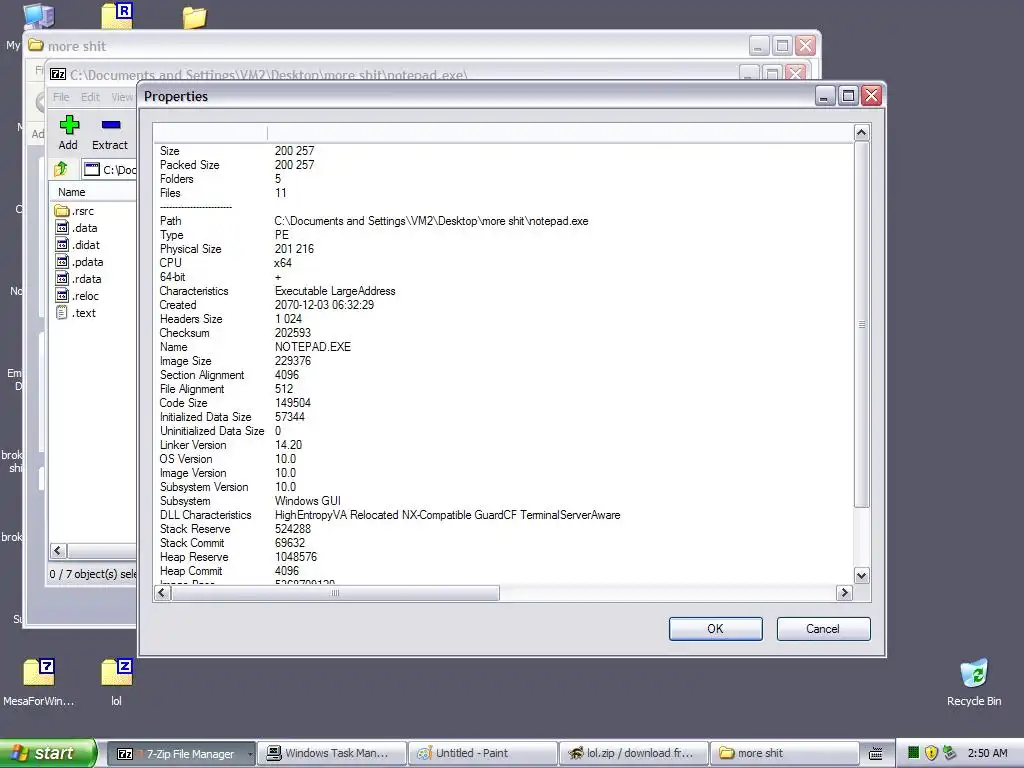Image resolution: width=1024 pixels, height=768 pixels.
Task: Open the MesaForWin archive desktop icon
Action: pyautogui.click(x=39, y=673)
